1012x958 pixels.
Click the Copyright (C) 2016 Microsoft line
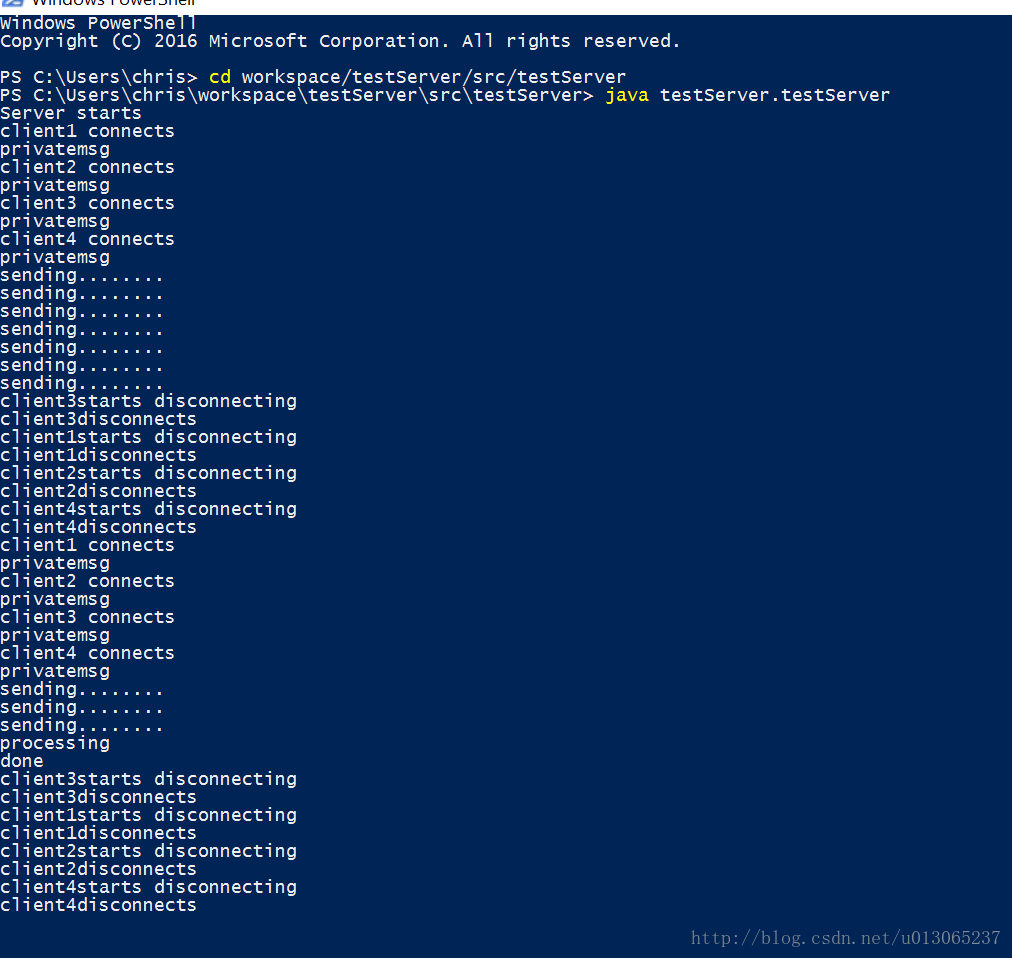pos(340,41)
